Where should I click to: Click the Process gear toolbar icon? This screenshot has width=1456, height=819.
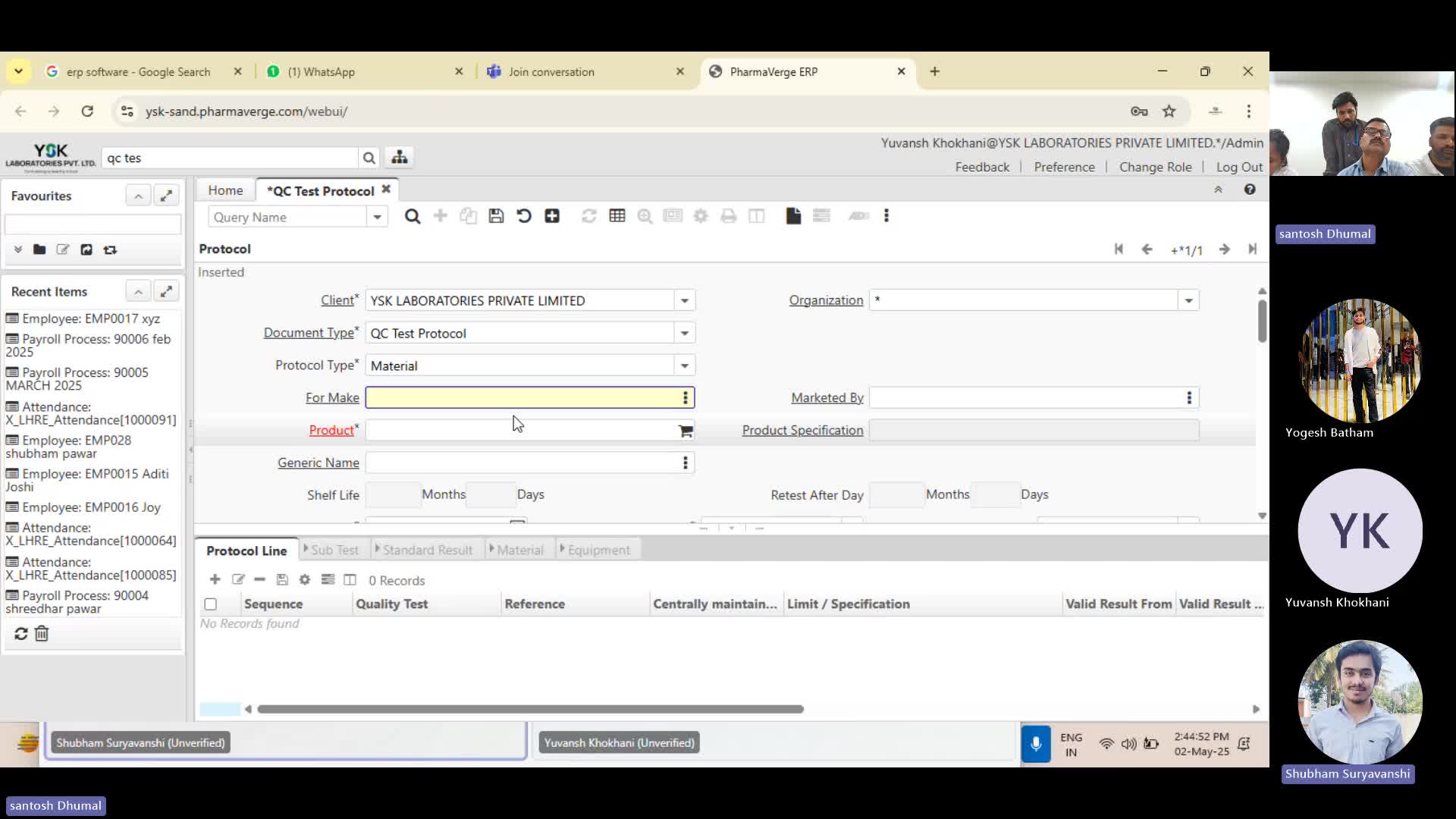[x=701, y=216]
